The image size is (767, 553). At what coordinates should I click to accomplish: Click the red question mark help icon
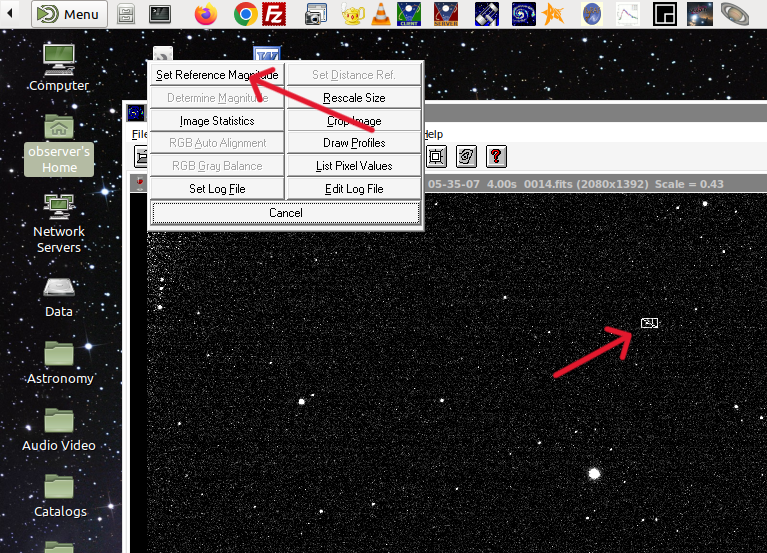496,156
